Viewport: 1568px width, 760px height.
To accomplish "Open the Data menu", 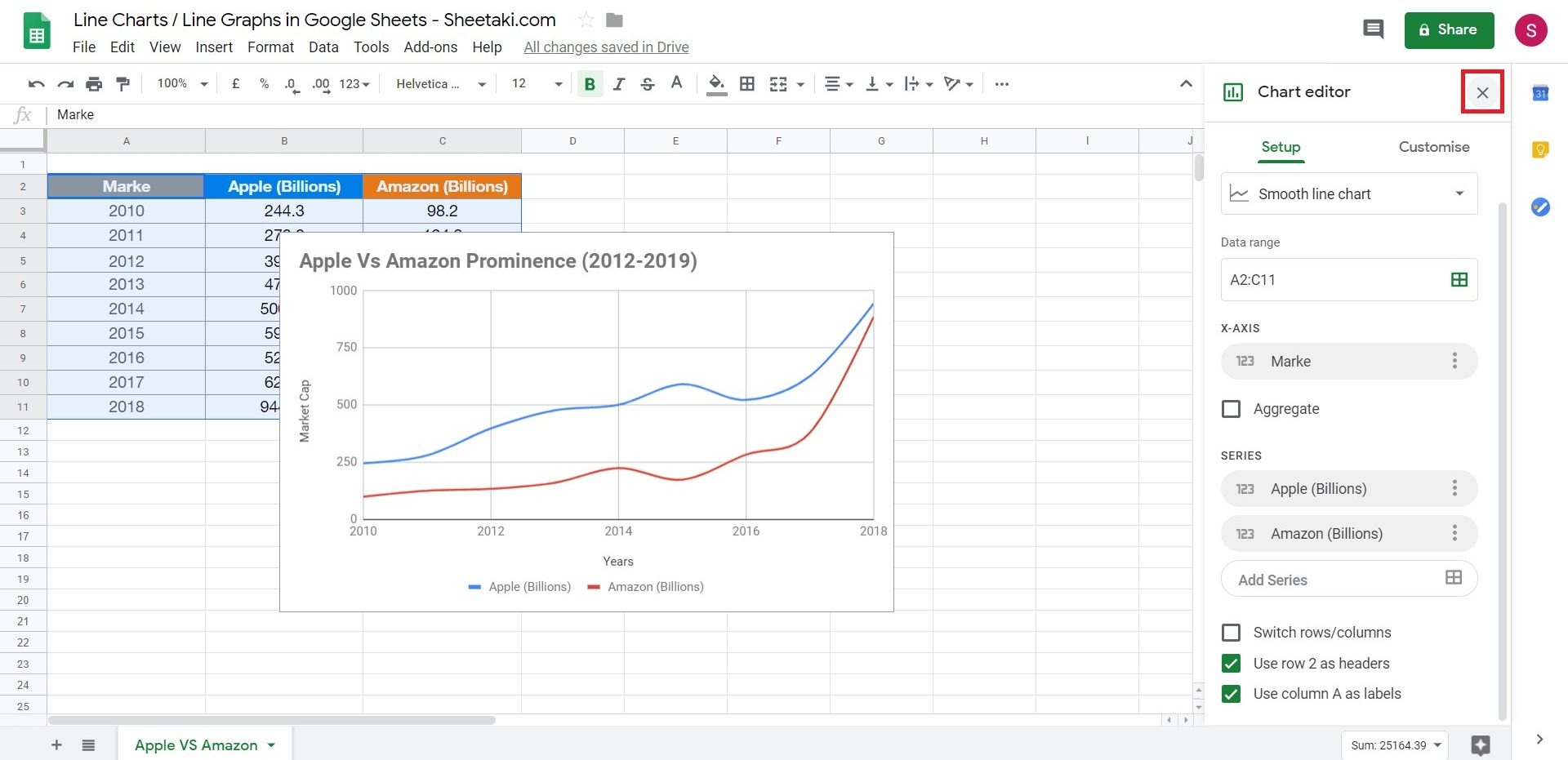I will pyautogui.click(x=323, y=47).
